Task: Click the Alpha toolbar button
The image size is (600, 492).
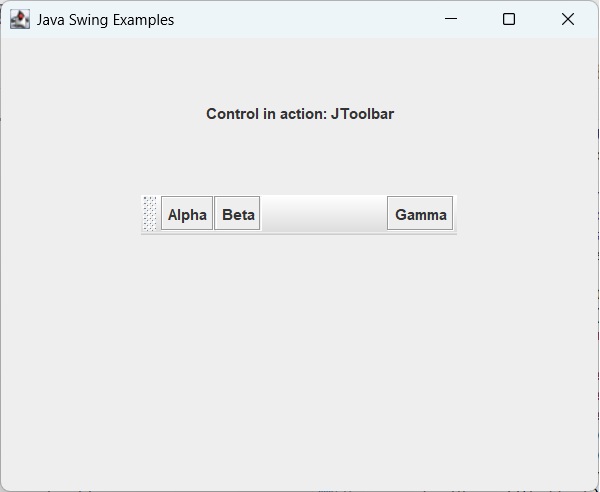Action: pos(187,214)
